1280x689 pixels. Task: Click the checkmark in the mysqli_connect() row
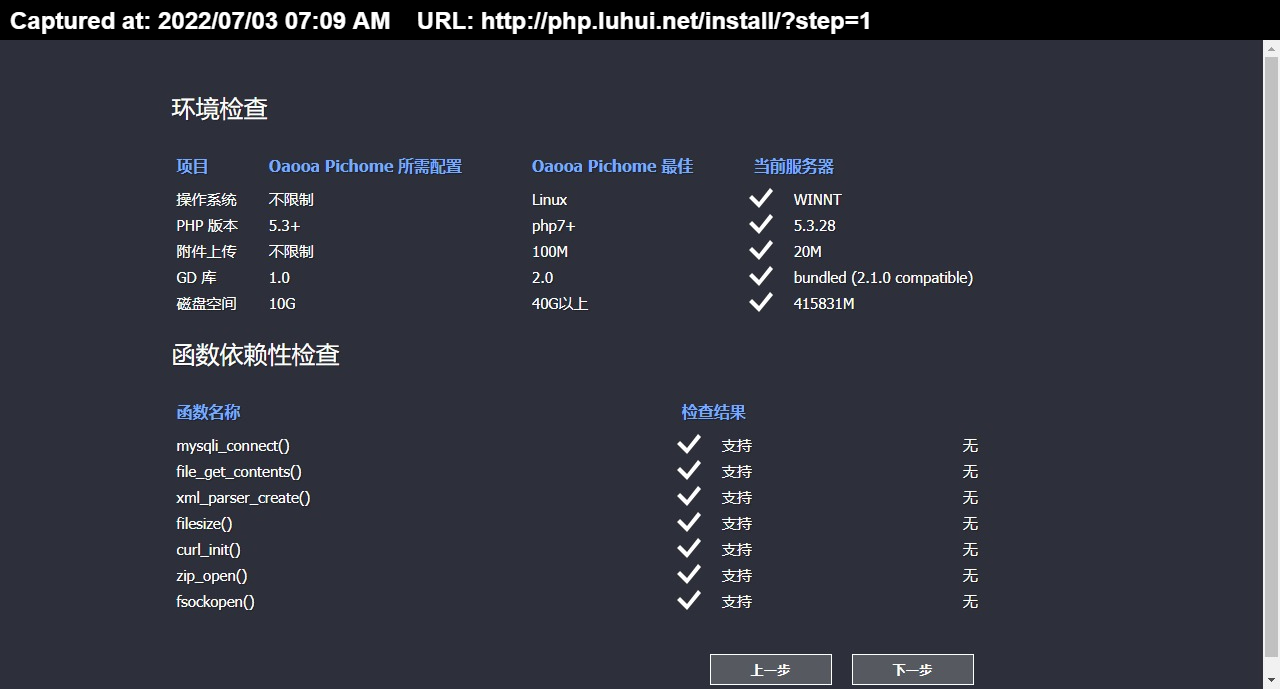[x=689, y=443]
